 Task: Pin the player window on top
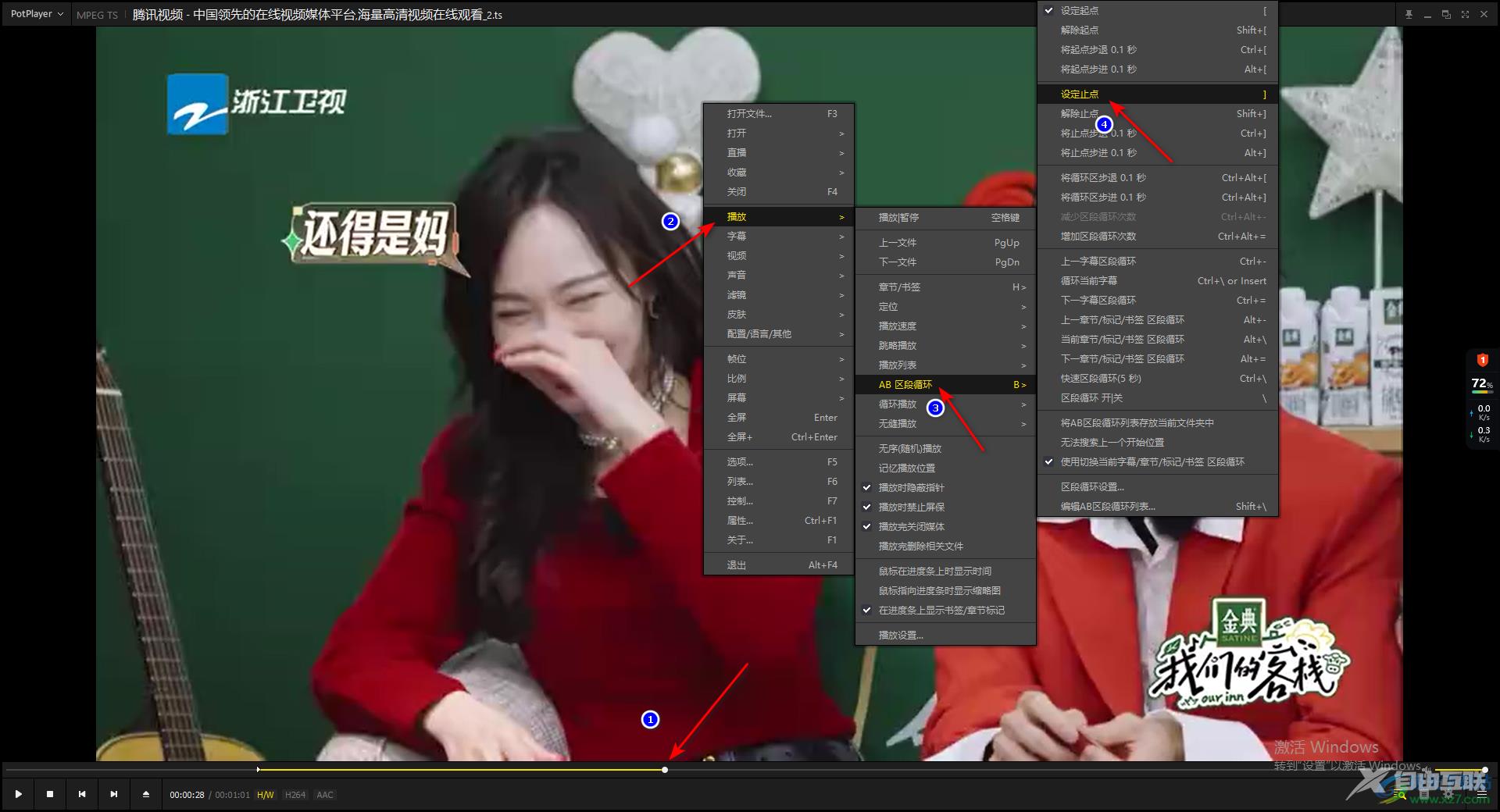point(1409,15)
